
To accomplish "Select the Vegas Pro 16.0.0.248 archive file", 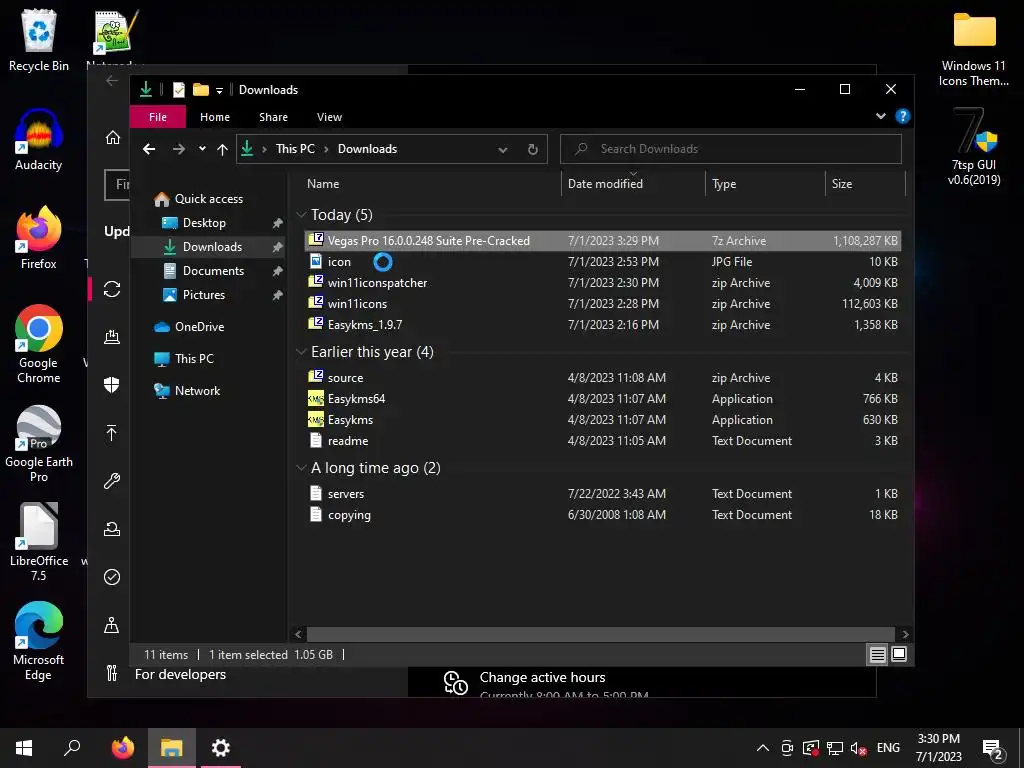I will click(x=603, y=241).
